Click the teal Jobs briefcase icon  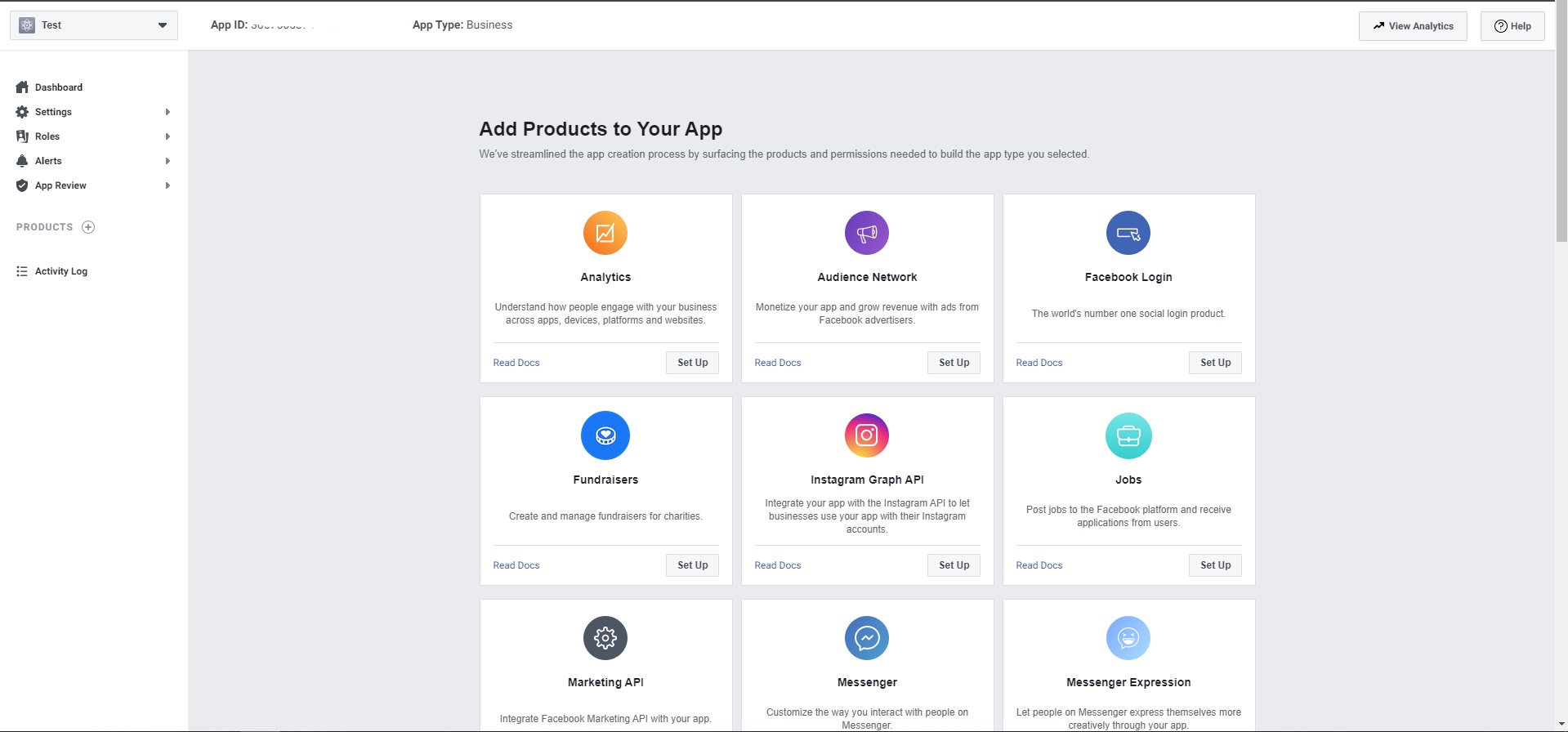point(1128,435)
